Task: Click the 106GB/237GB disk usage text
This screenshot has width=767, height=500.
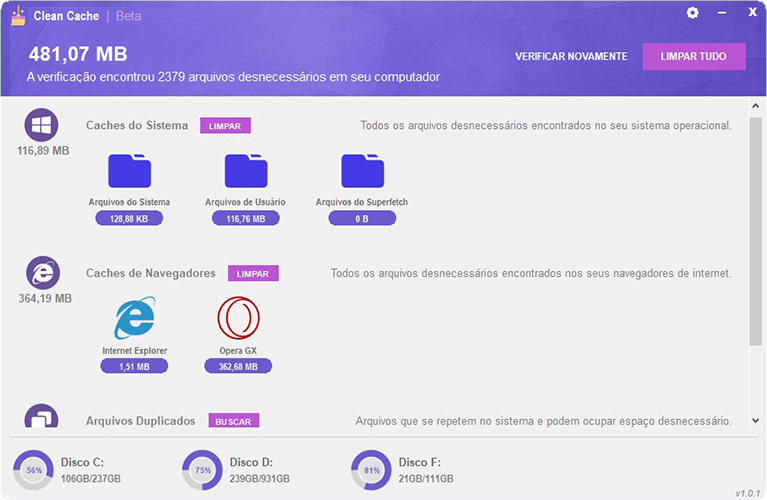Action: click(90, 478)
